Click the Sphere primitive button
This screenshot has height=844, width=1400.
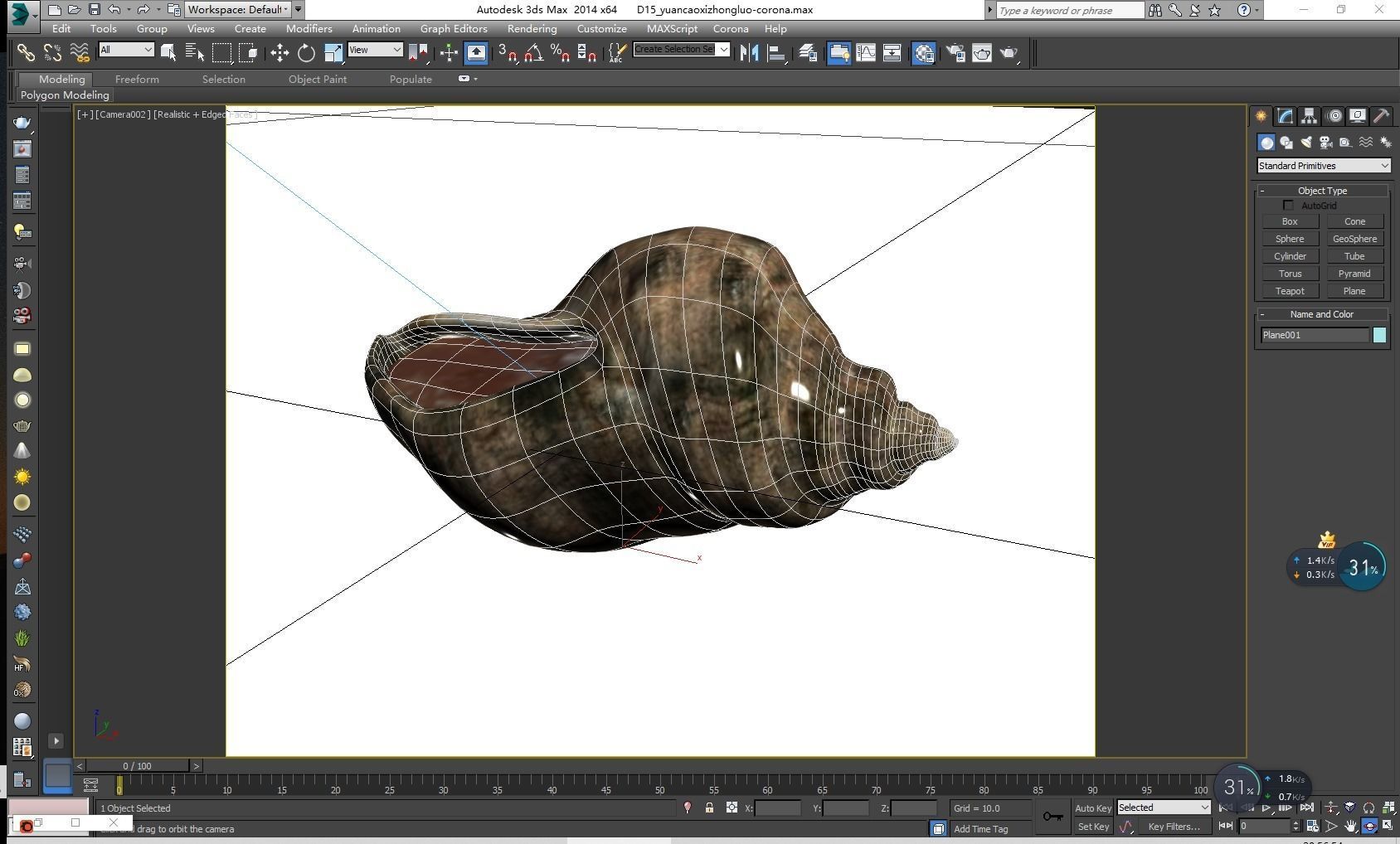(x=1290, y=239)
